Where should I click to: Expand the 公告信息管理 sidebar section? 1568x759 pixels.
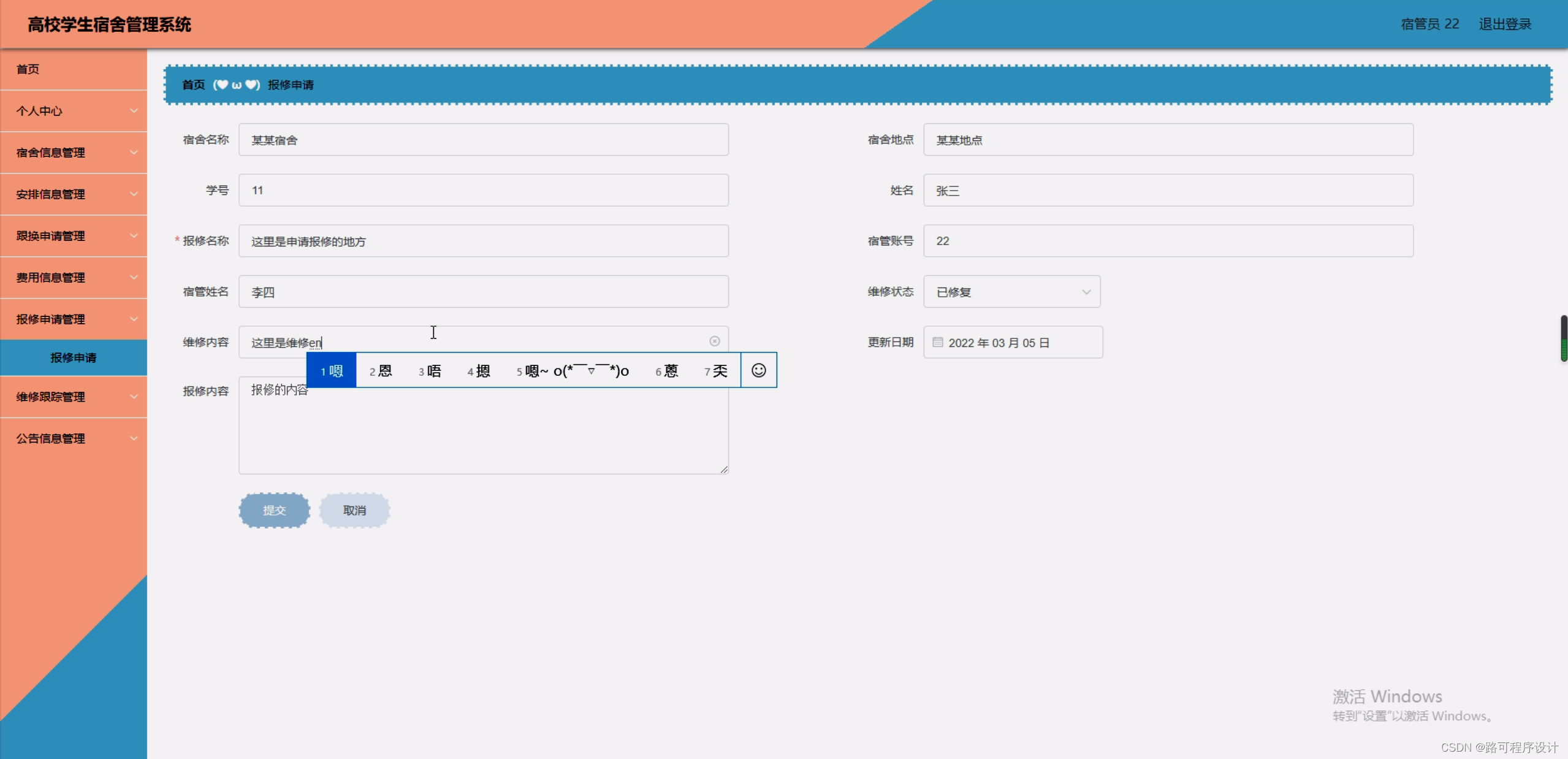click(73, 438)
